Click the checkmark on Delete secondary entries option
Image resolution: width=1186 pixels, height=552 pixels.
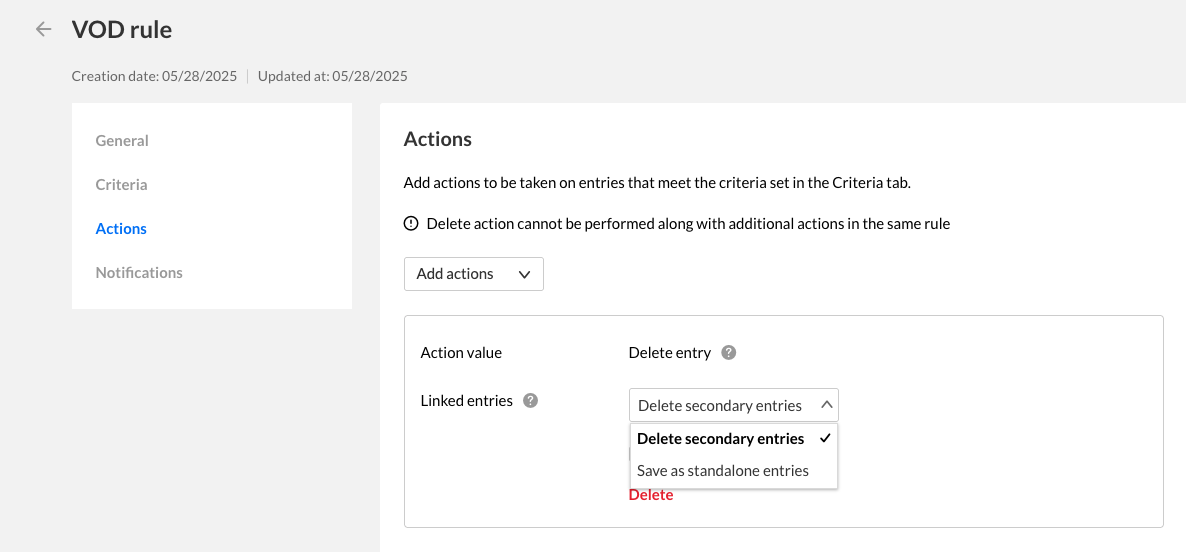point(825,438)
